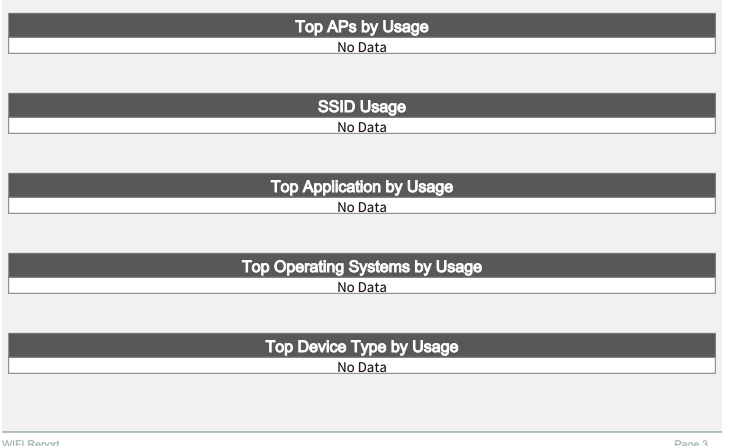This screenshot has height=446, width=753.
Task: Select Top Application by Usage header
Action: pyautogui.click(x=362, y=187)
